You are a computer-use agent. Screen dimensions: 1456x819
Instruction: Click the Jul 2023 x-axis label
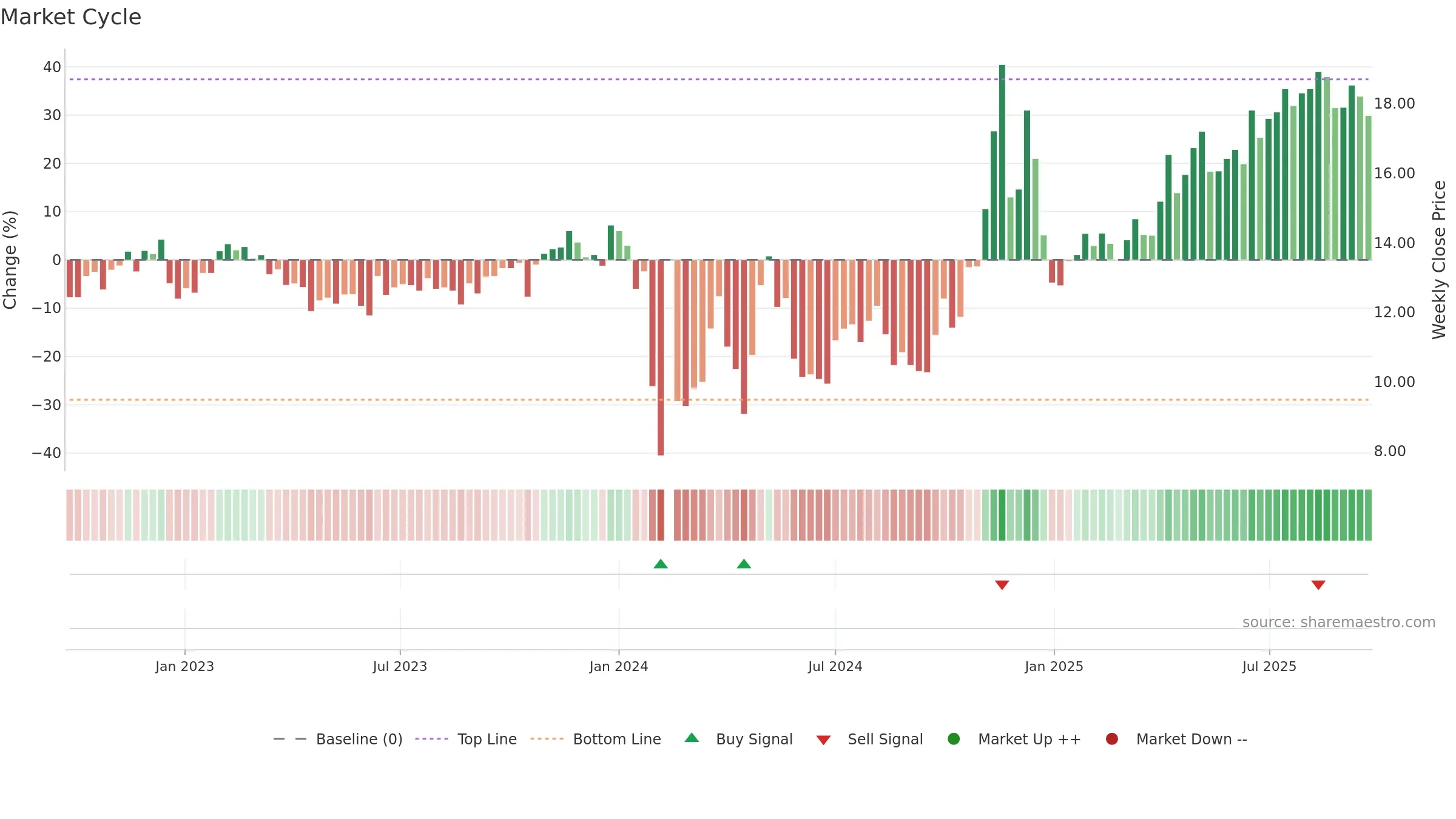400,667
